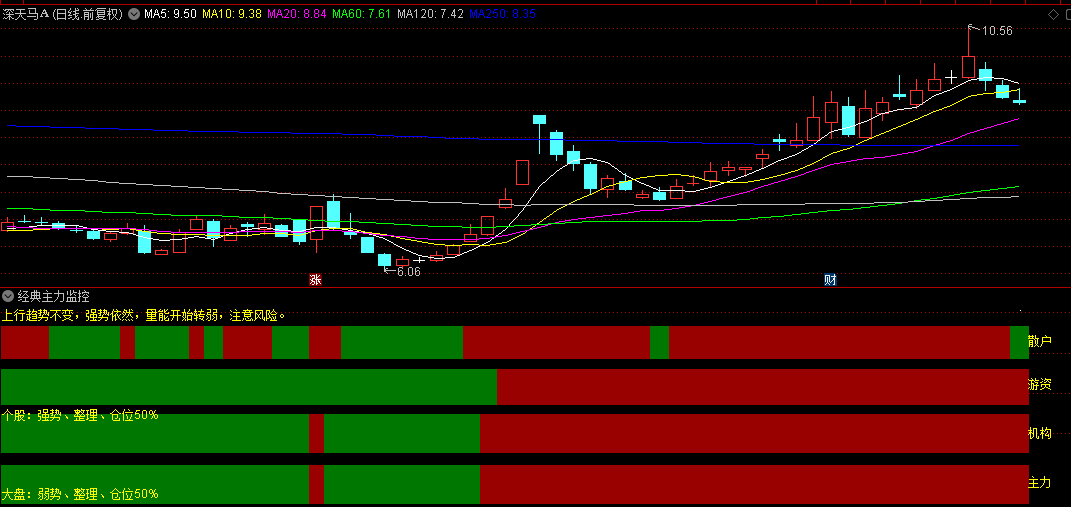Click the 游资 row label
This screenshot has height=507, width=1071.
pos(1040,385)
